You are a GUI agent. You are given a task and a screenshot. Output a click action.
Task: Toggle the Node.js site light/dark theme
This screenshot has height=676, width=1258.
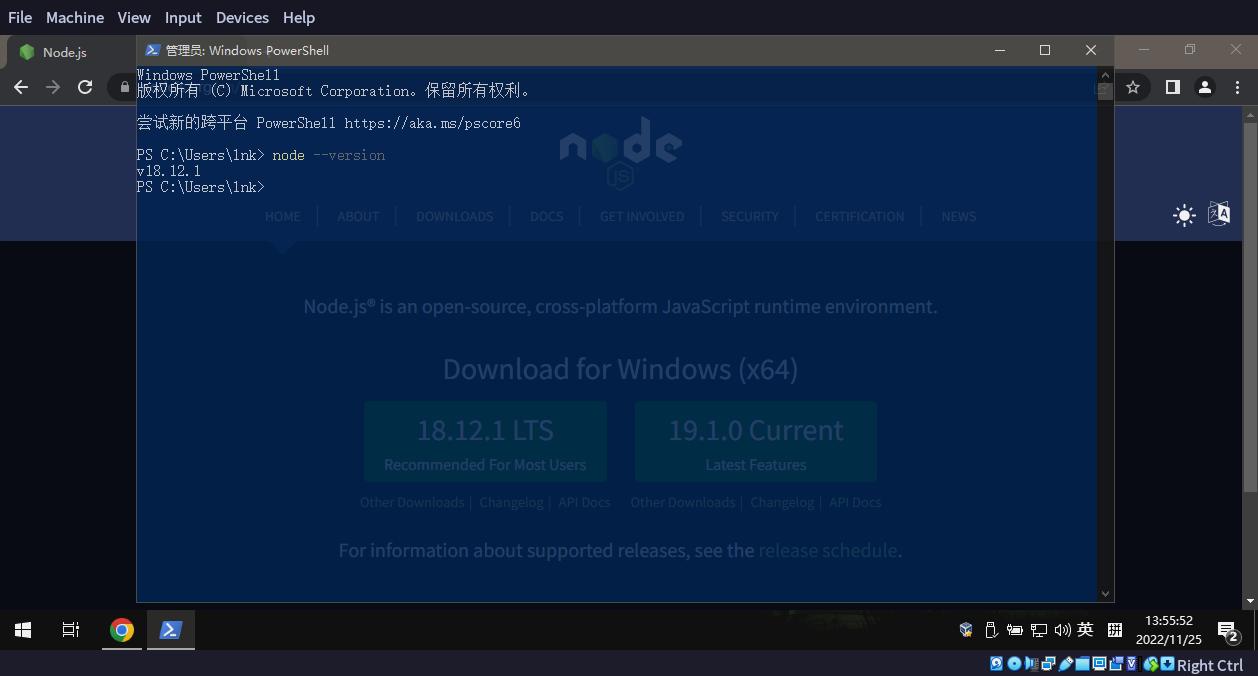[x=1184, y=215]
